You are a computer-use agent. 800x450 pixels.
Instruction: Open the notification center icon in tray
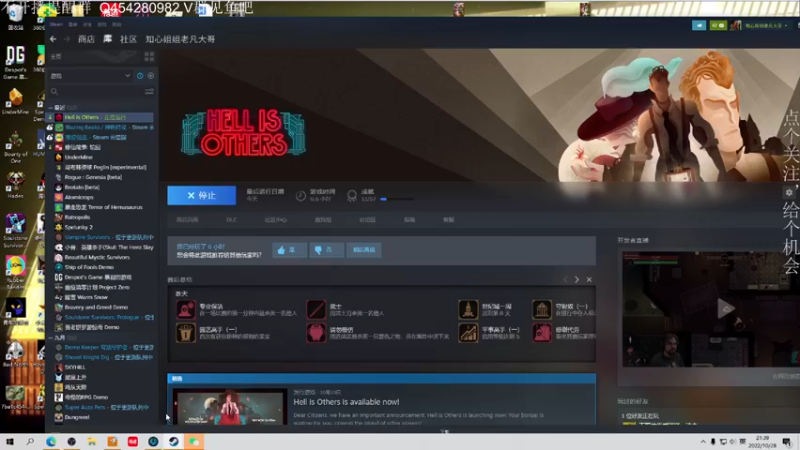click(x=787, y=442)
